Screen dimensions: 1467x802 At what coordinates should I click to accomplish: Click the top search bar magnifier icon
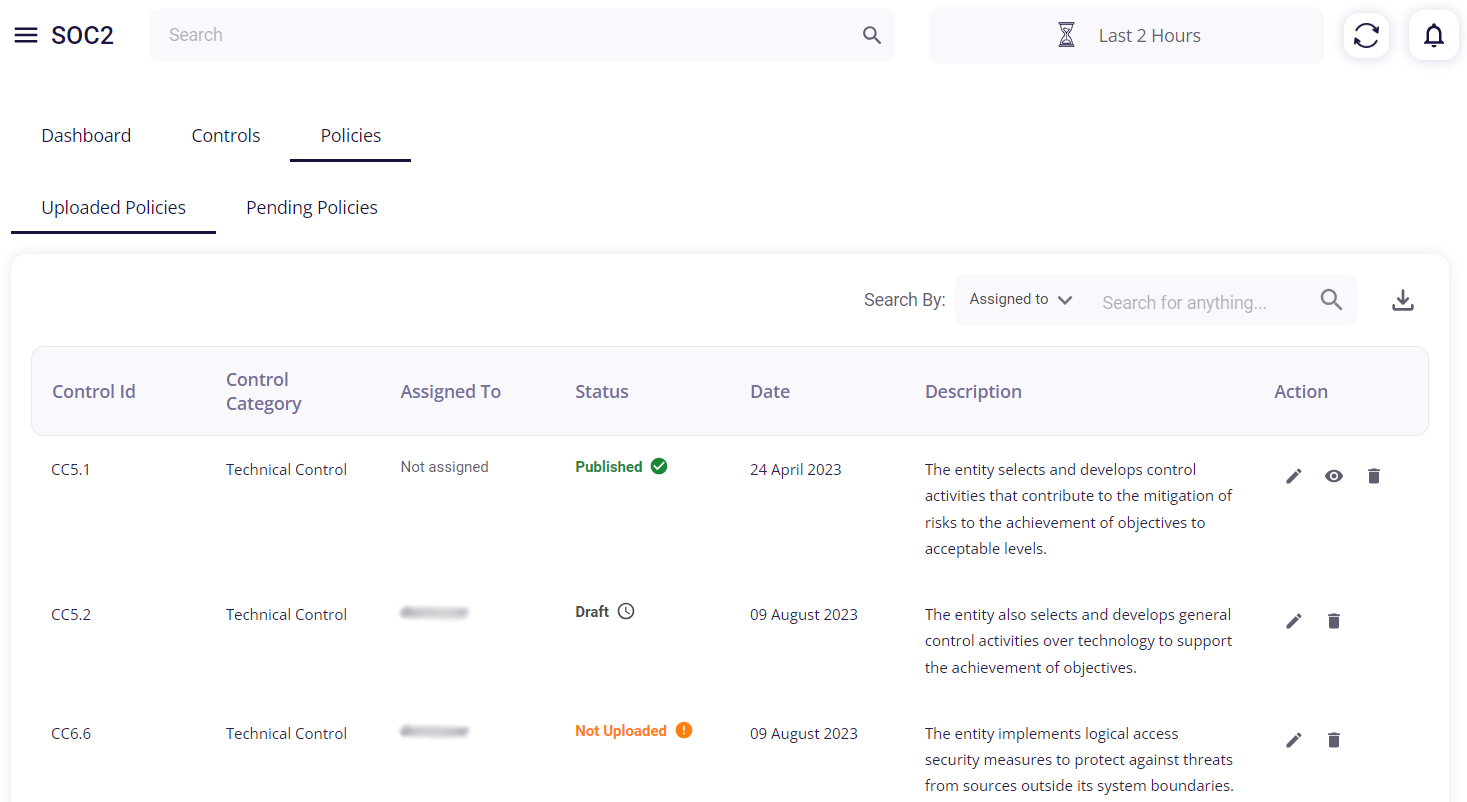pos(872,35)
